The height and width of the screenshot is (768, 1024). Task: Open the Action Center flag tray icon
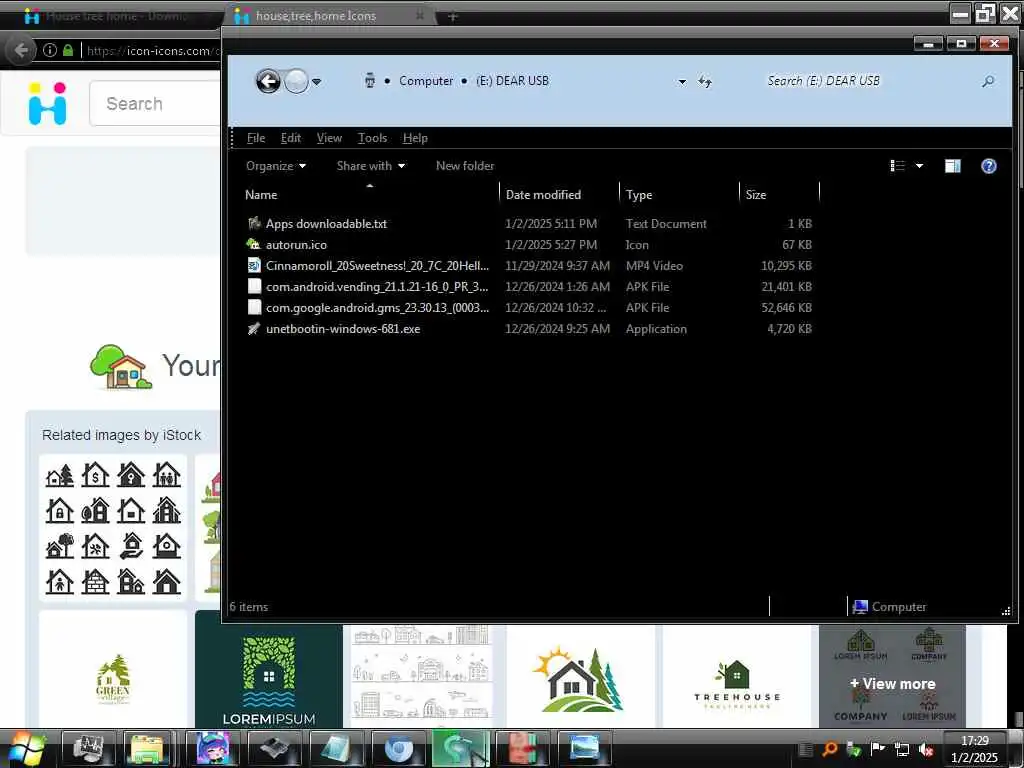pos(877,748)
